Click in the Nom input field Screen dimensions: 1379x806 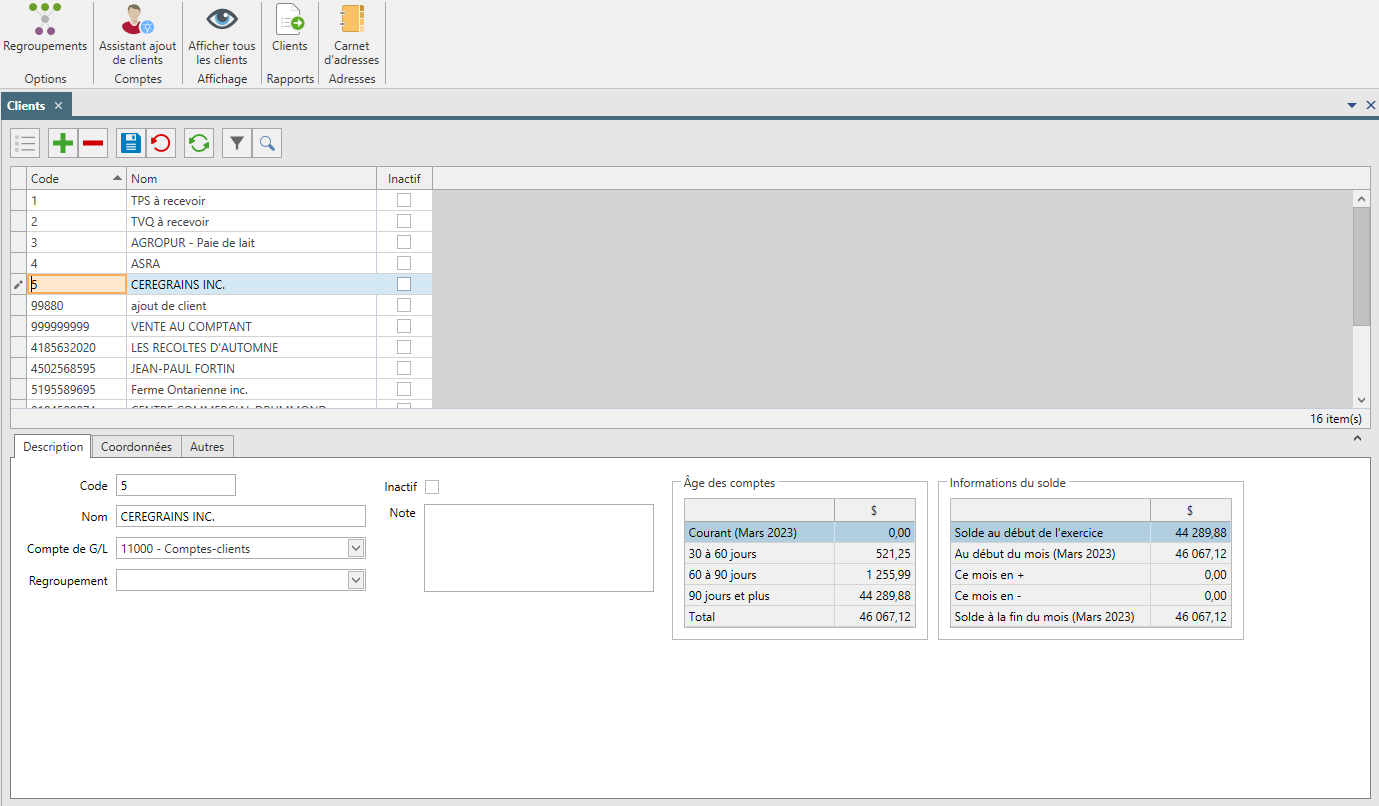[x=241, y=516]
